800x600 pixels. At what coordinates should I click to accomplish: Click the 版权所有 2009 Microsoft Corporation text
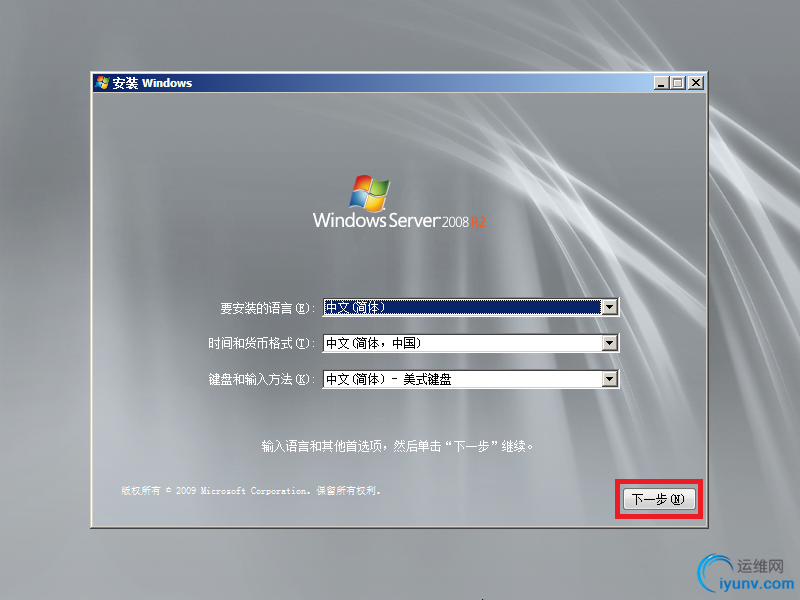[x=251, y=491]
